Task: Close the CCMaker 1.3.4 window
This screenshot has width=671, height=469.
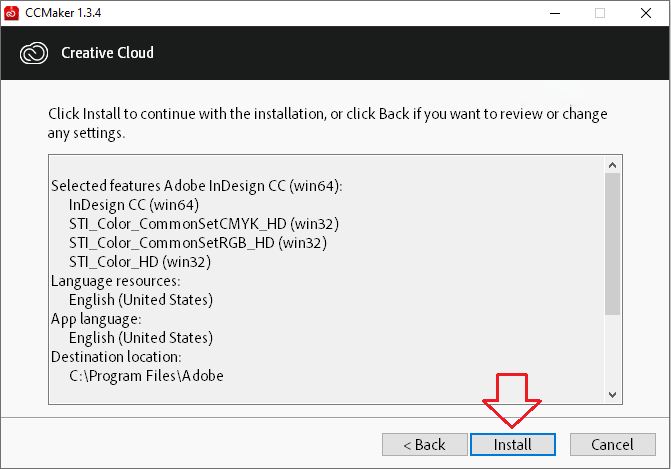Action: coord(645,13)
